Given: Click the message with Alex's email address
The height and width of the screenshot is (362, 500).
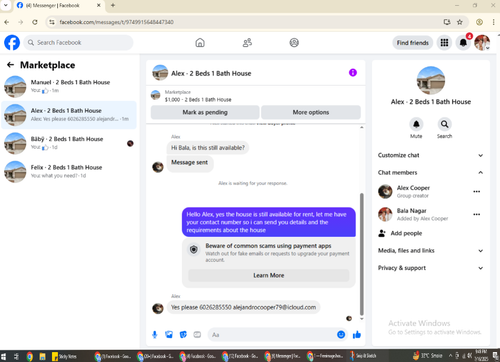Looking at the screenshot, I should point(244,307).
